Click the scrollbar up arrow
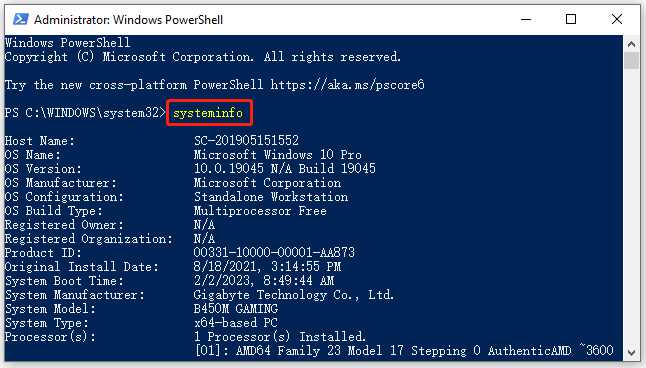646x368 pixels. point(631,43)
